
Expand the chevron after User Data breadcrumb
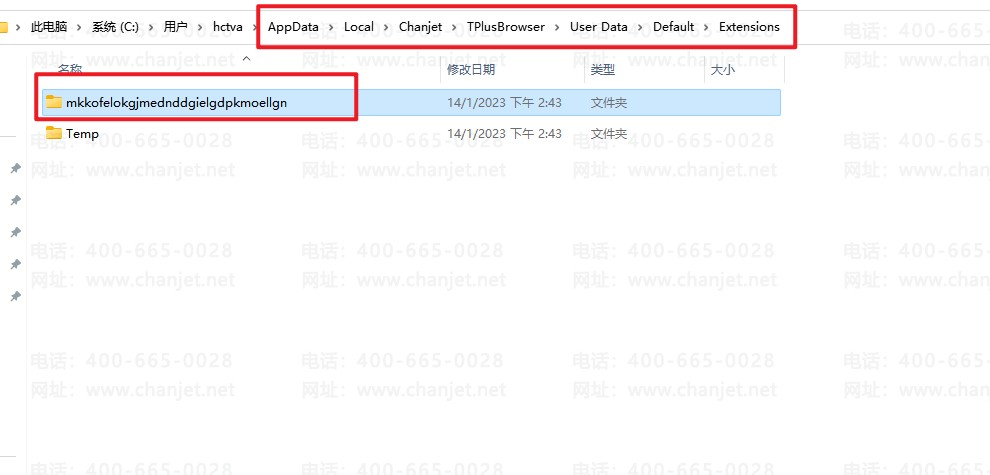click(x=641, y=27)
